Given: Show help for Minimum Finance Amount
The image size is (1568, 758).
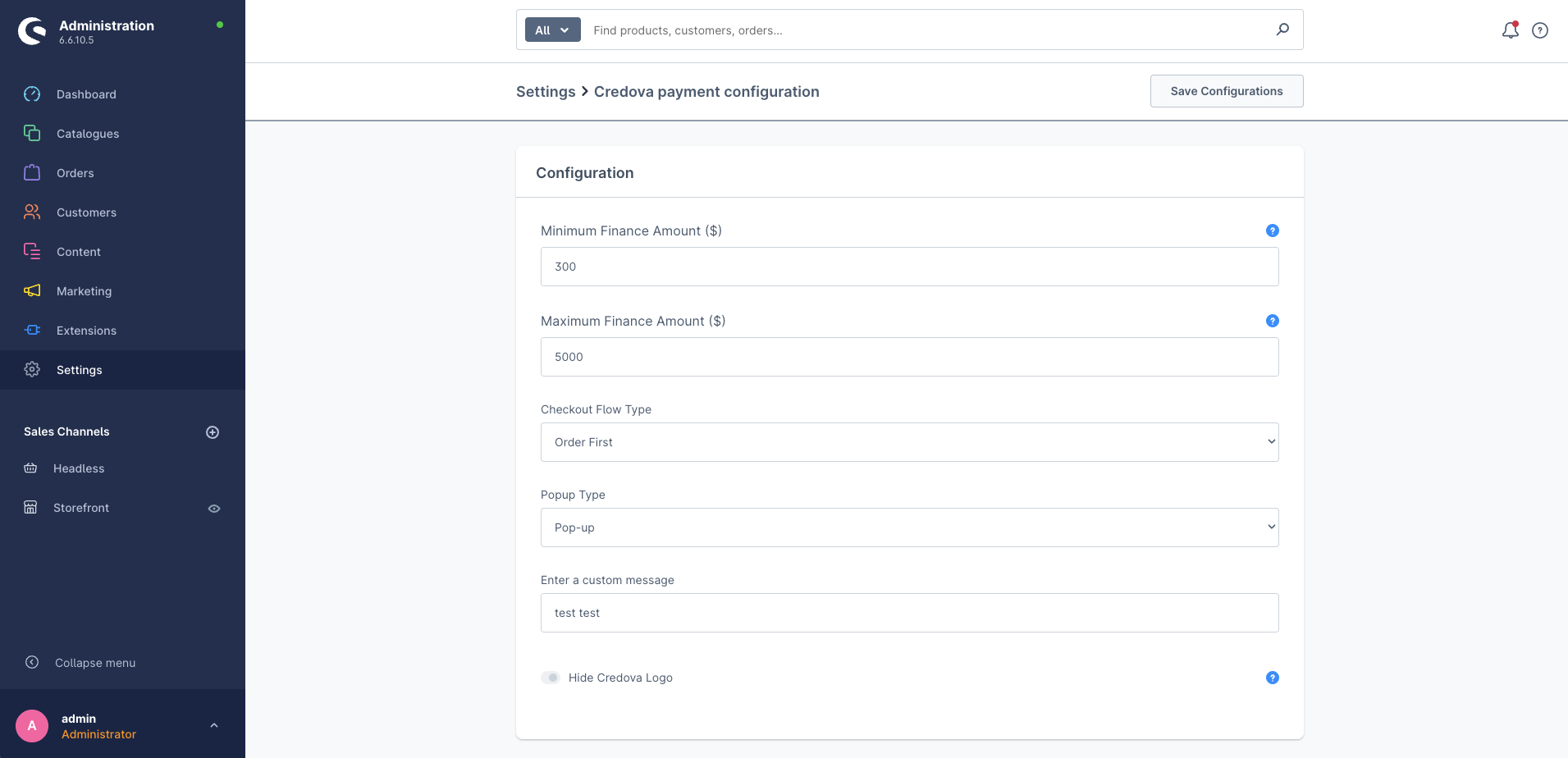Looking at the screenshot, I should [x=1272, y=231].
